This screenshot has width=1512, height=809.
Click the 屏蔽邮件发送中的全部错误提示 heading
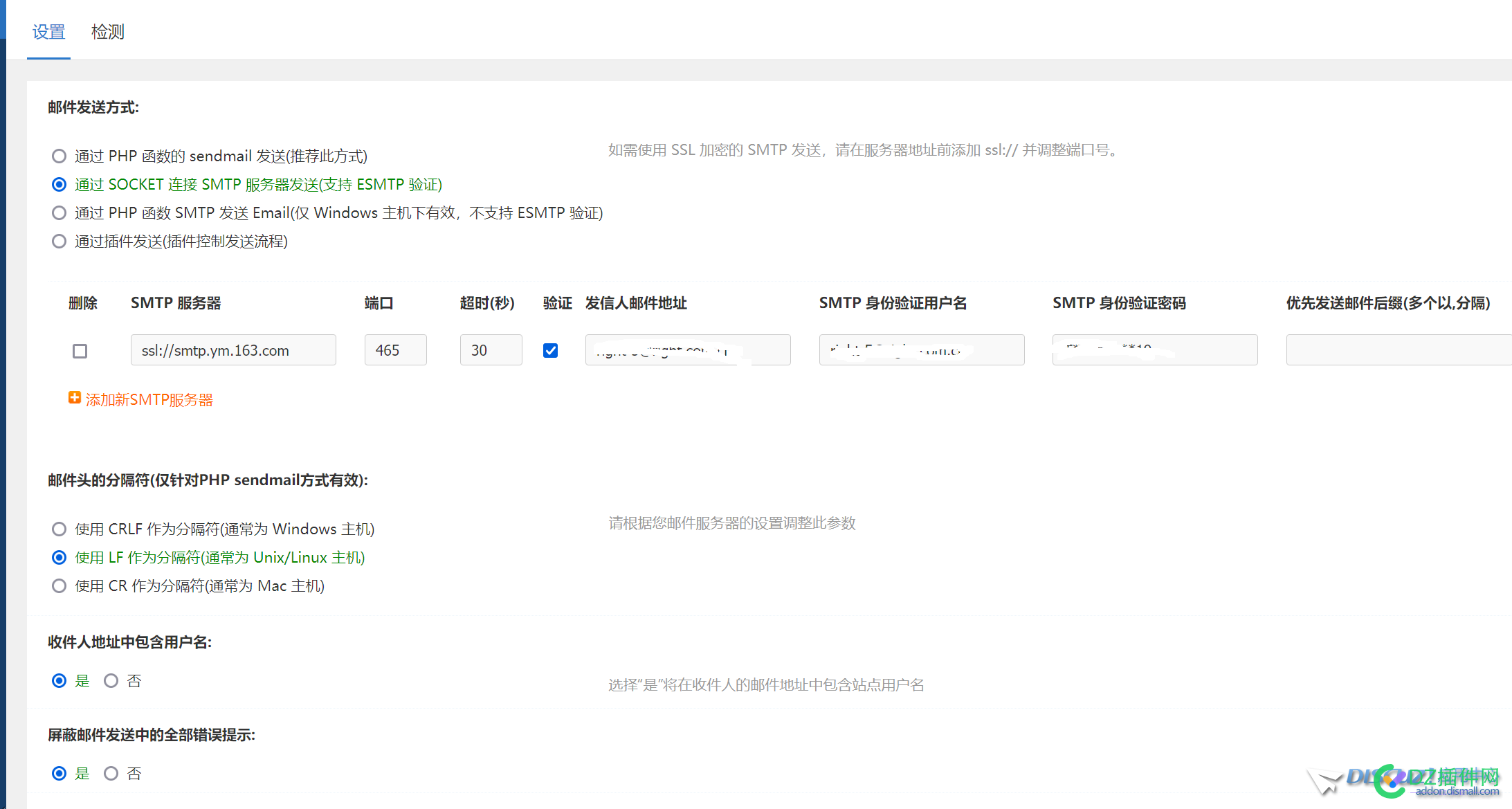tap(152, 735)
